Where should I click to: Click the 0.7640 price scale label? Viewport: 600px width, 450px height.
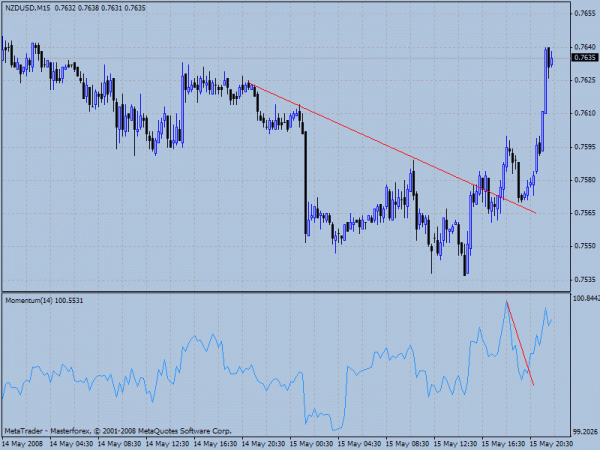coord(585,47)
